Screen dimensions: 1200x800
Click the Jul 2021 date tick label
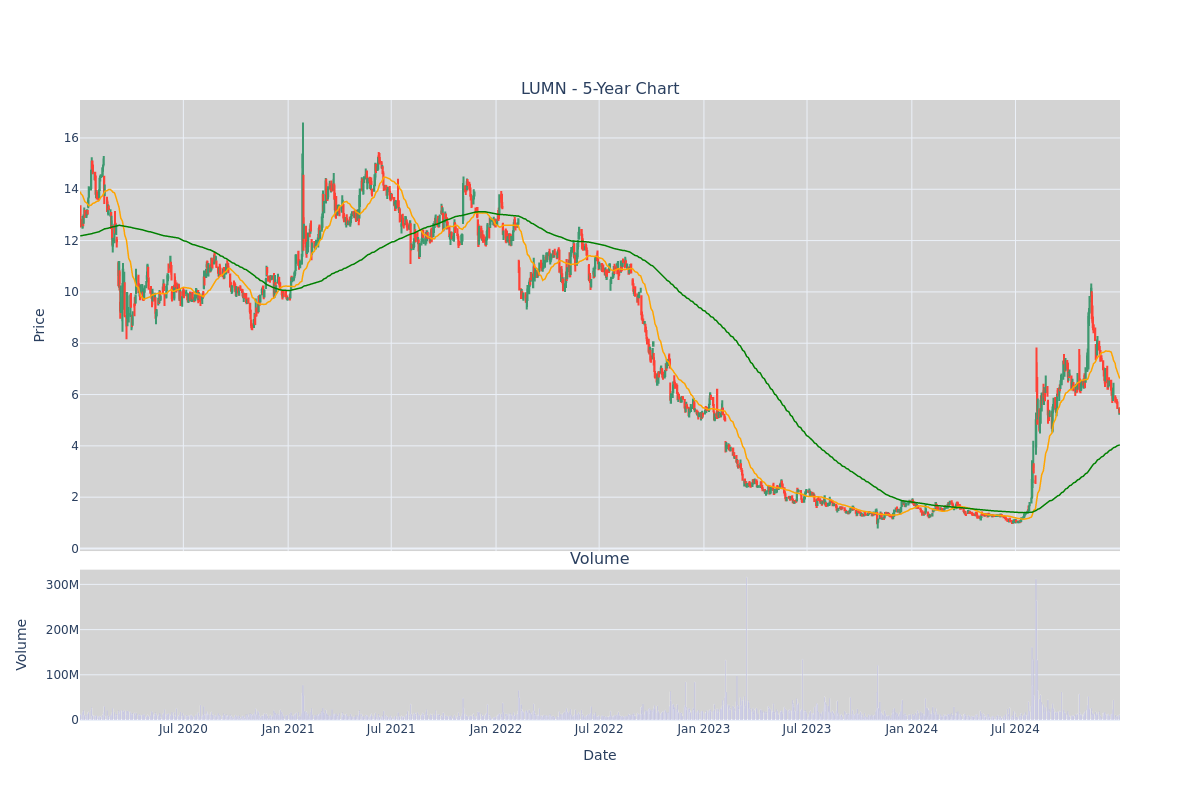click(x=391, y=729)
